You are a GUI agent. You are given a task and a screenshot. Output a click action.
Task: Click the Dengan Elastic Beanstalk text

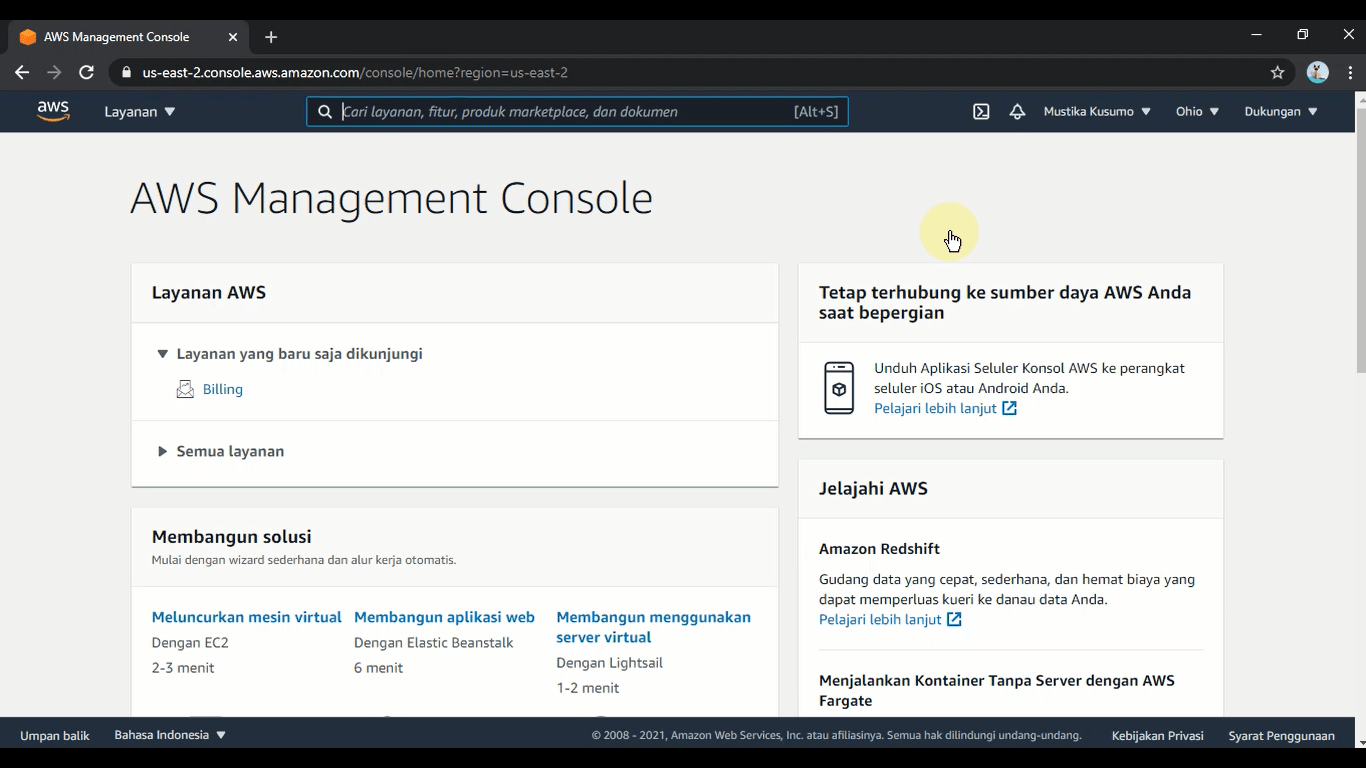pos(433,642)
